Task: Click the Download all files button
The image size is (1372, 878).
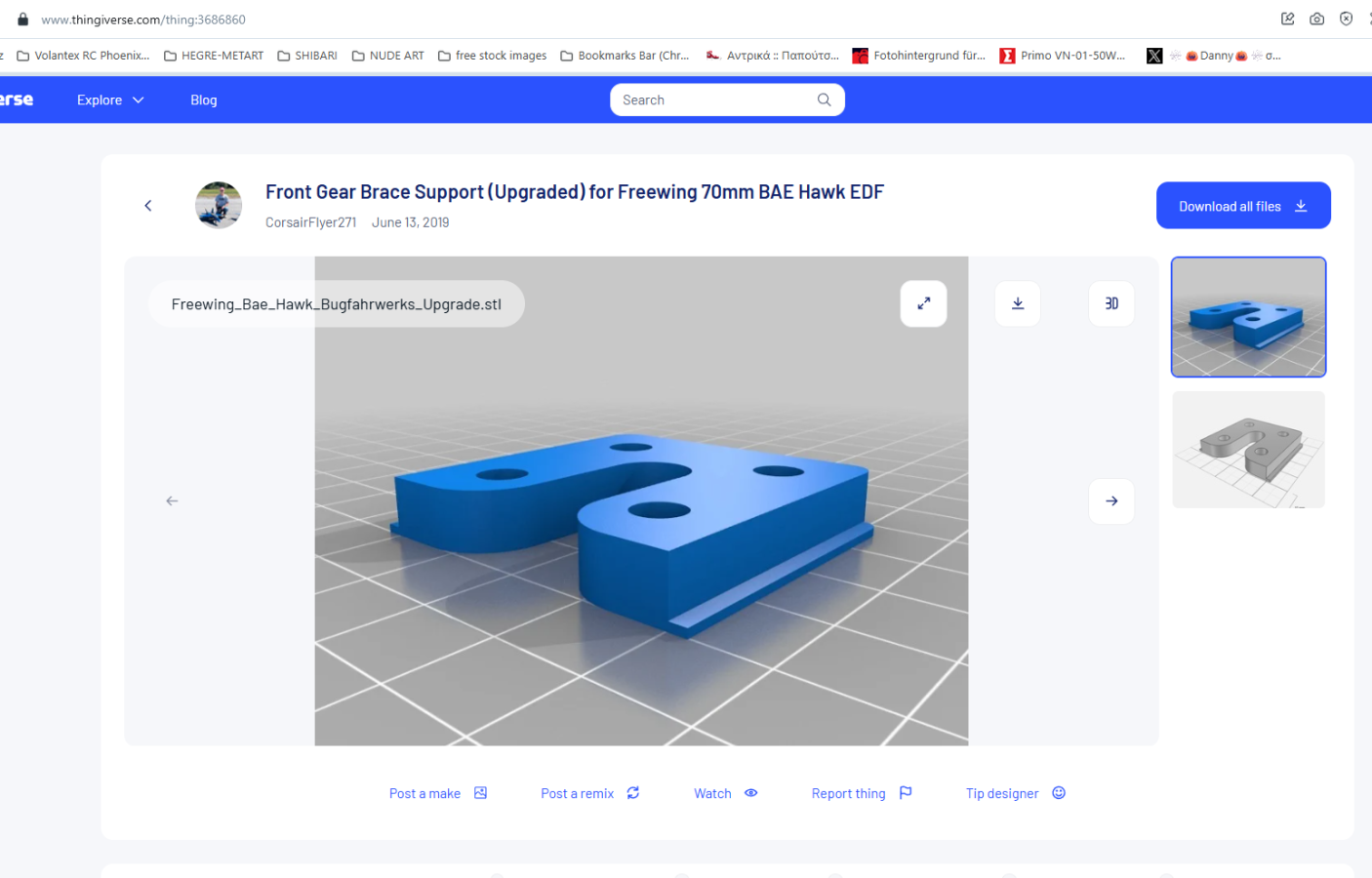Action: [x=1242, y=206]
